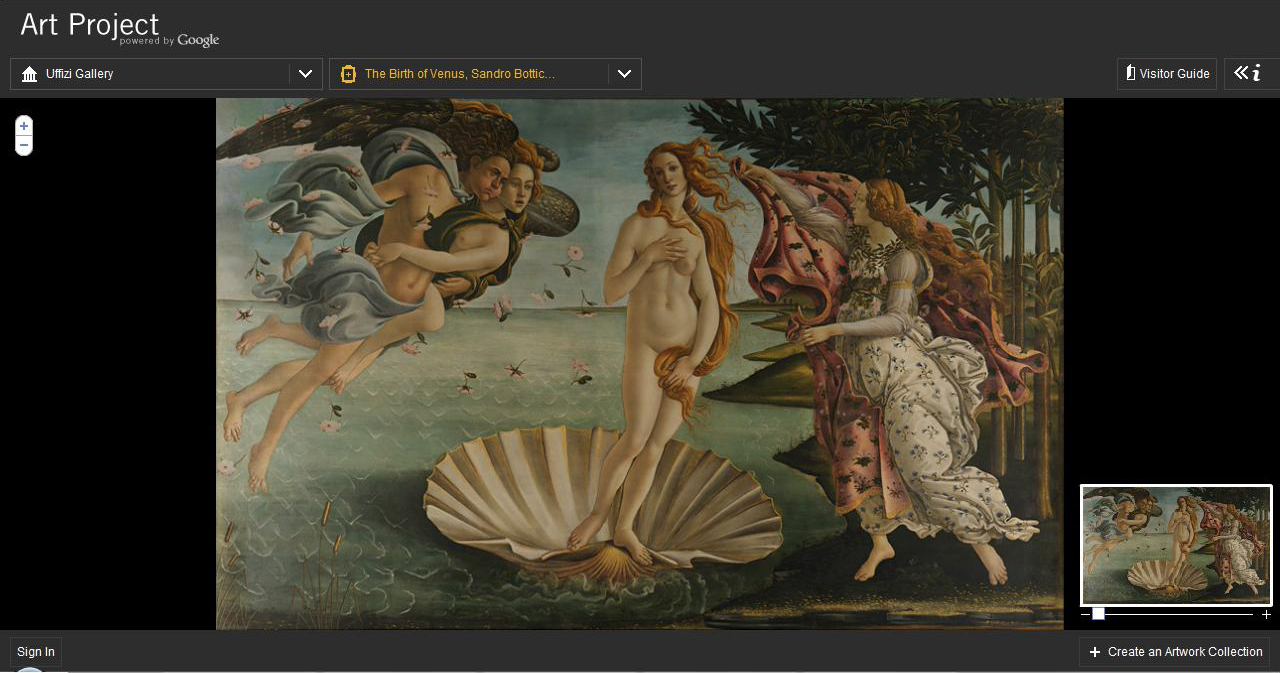Zoom out with the minus button in the viewer's corner
The height and width of the screenshot is (673, 1280).
click(24, 145)
